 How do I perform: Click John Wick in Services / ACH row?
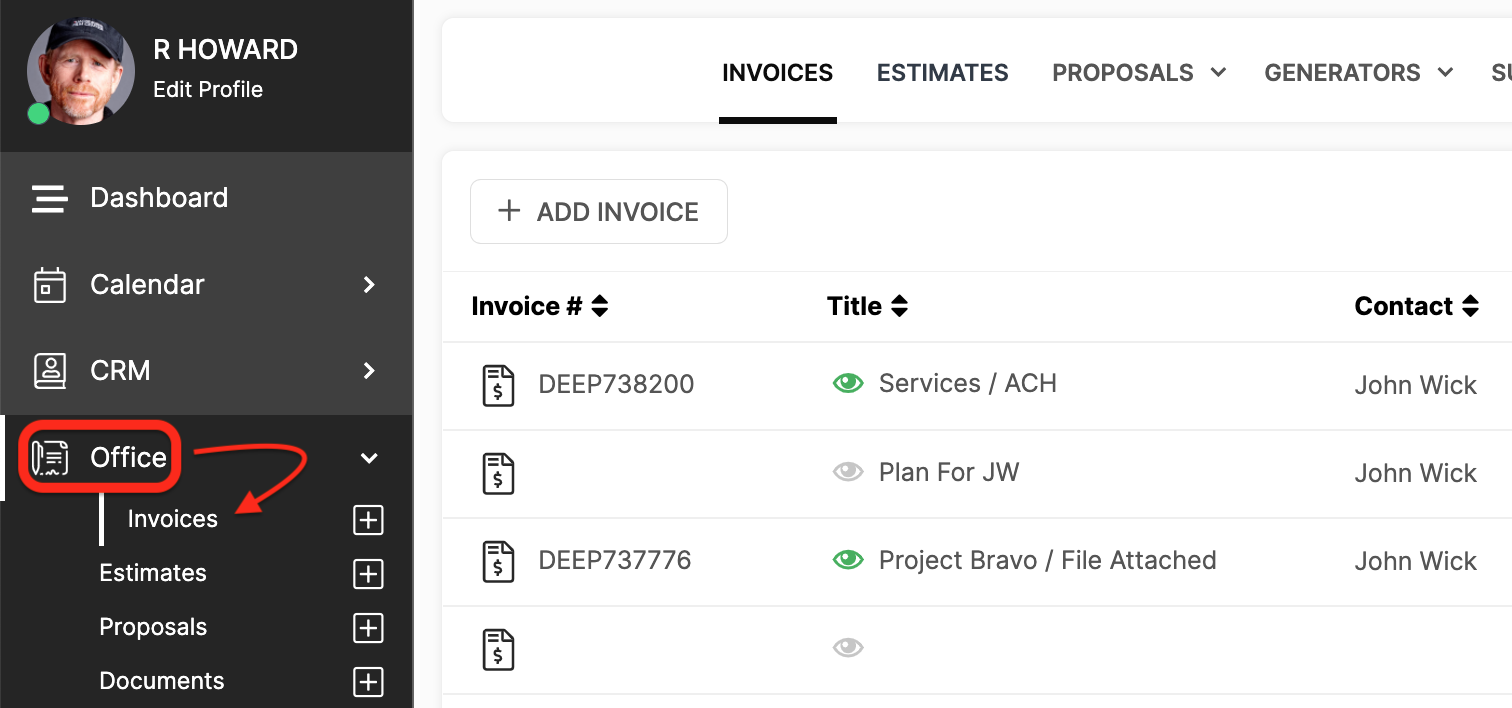(1416, 385)
